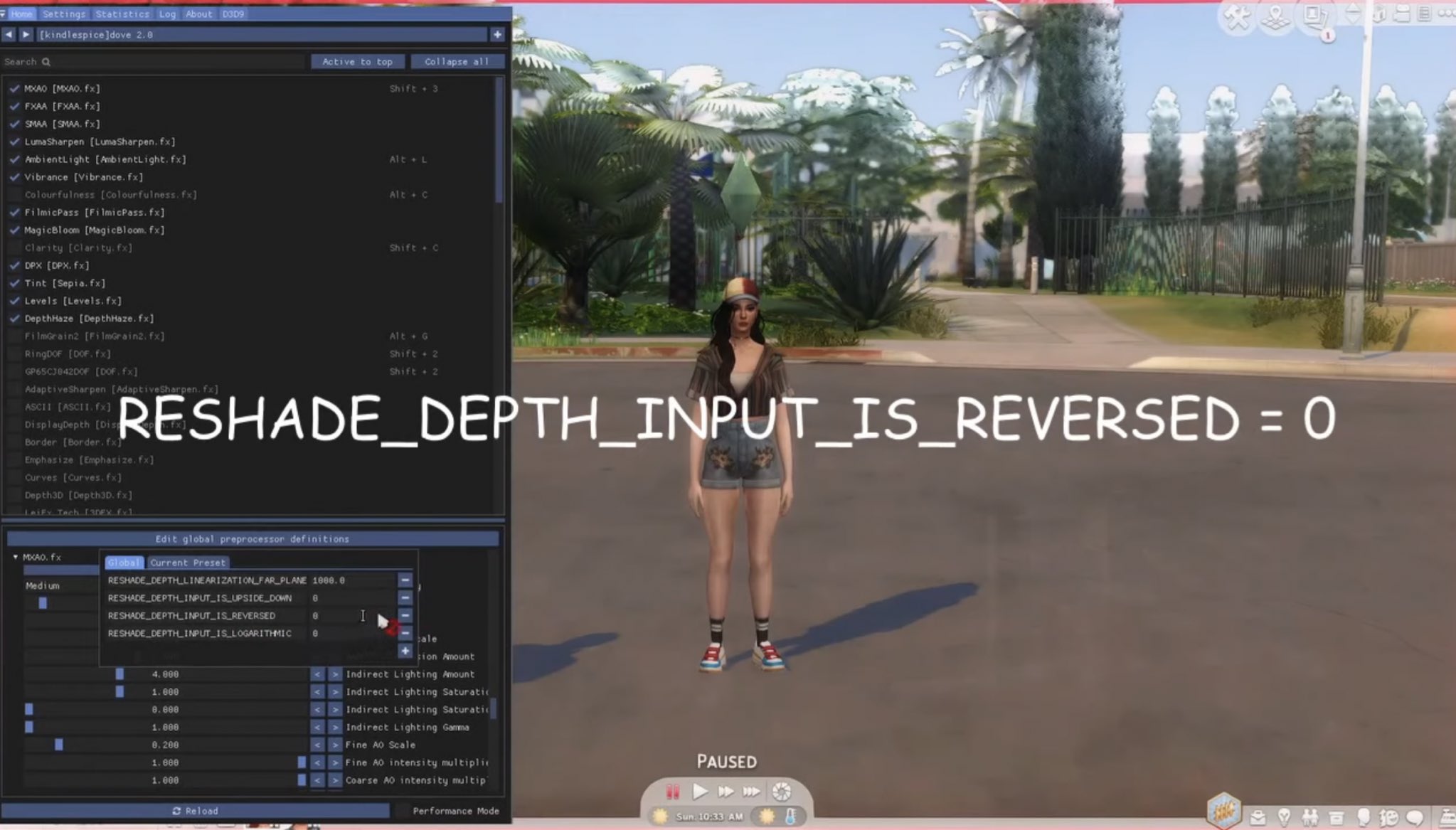This screenshot has height=830, width=1456.
Task: Toggle the DepthHaze effect checkbox
Action: pyautogui.click(x=14, y=319)
